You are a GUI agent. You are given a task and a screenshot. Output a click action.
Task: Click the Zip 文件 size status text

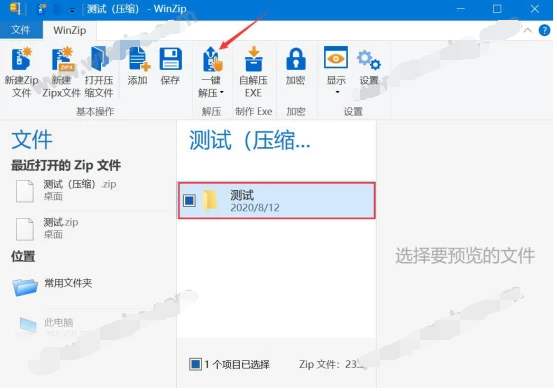tap(331, 364)
